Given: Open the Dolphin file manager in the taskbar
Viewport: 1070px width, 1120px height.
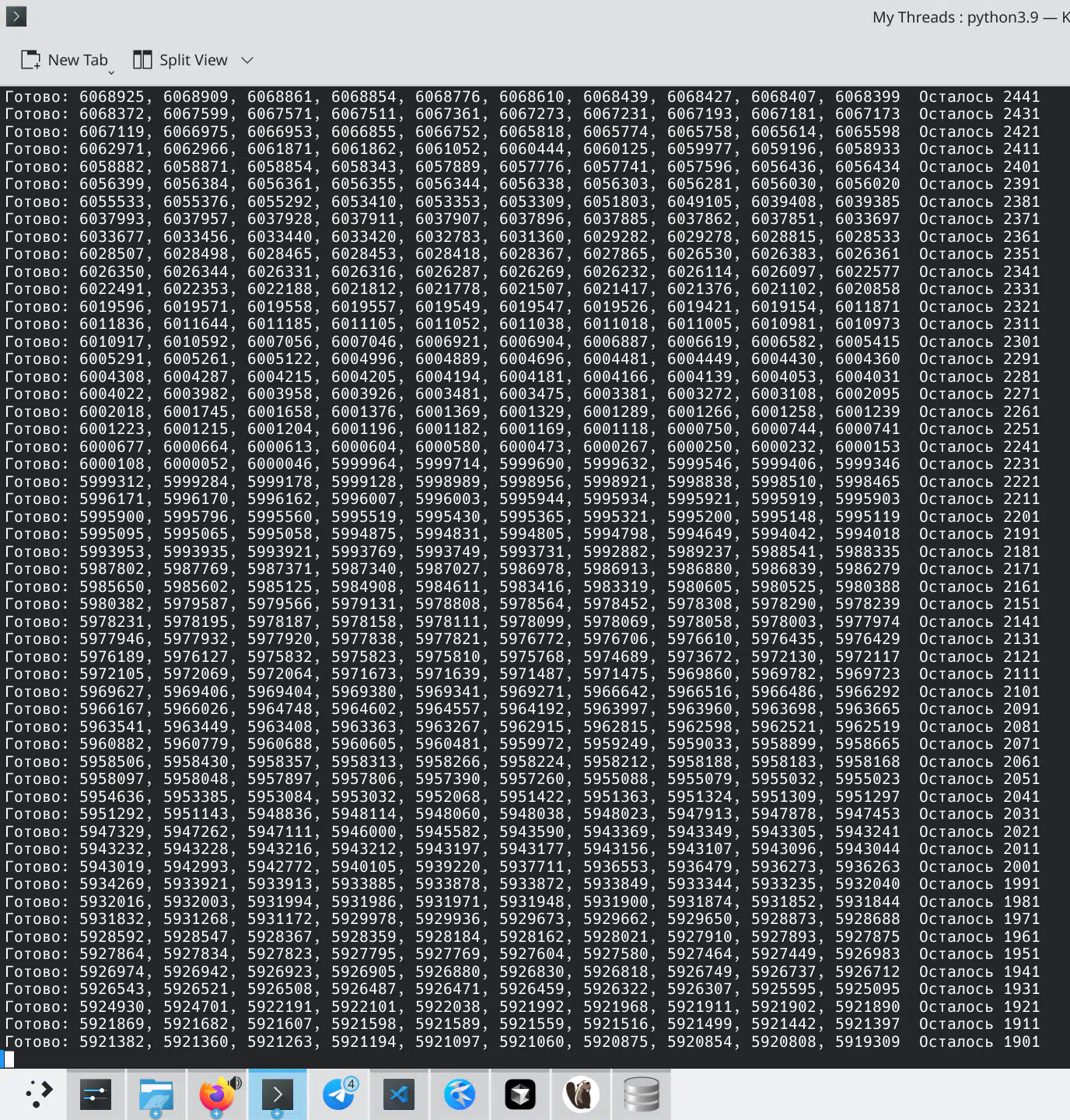Looking at the screenshot, I should coord(156,1094).
